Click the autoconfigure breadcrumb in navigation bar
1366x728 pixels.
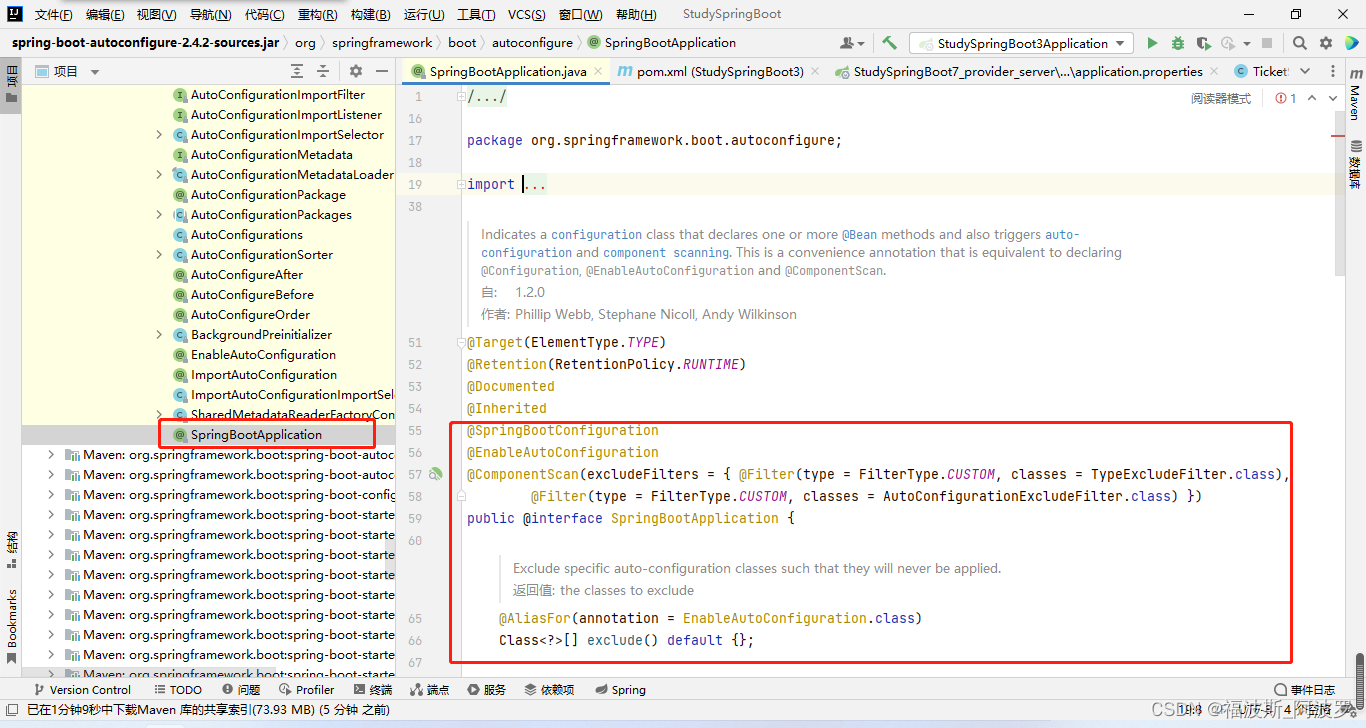click(532, 43)
